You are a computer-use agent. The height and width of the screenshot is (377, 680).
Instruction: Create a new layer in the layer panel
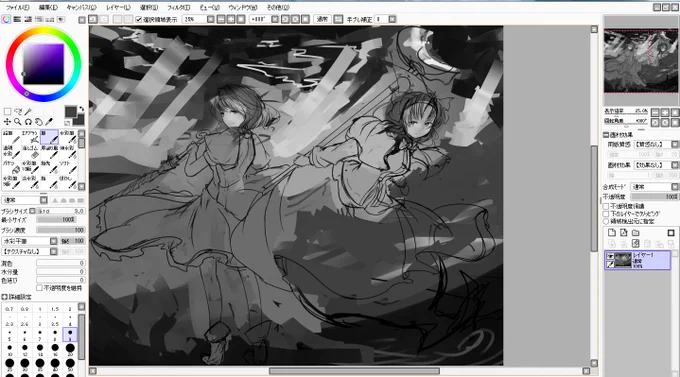click(x=611, y=233)
